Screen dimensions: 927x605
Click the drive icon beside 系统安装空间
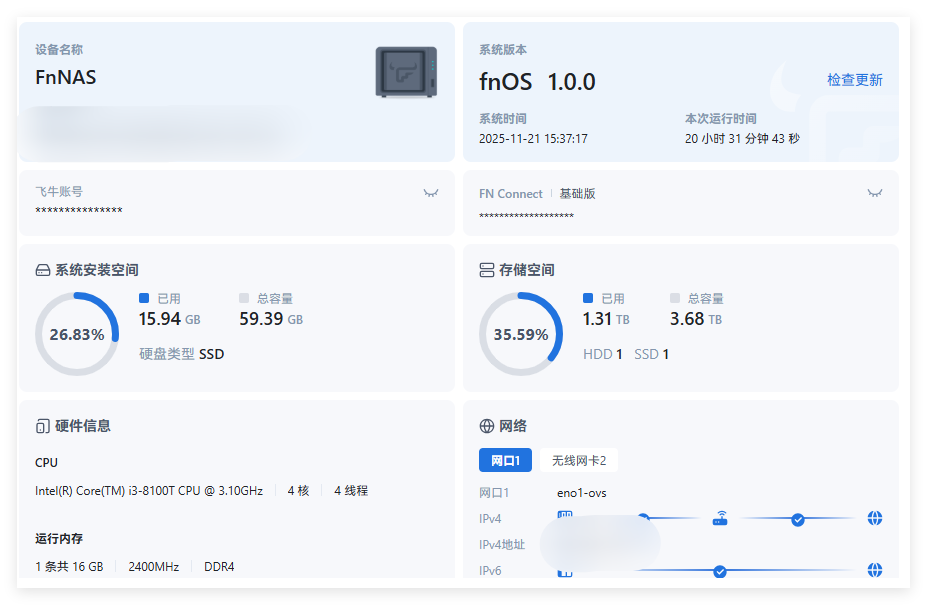pos(43,270)
